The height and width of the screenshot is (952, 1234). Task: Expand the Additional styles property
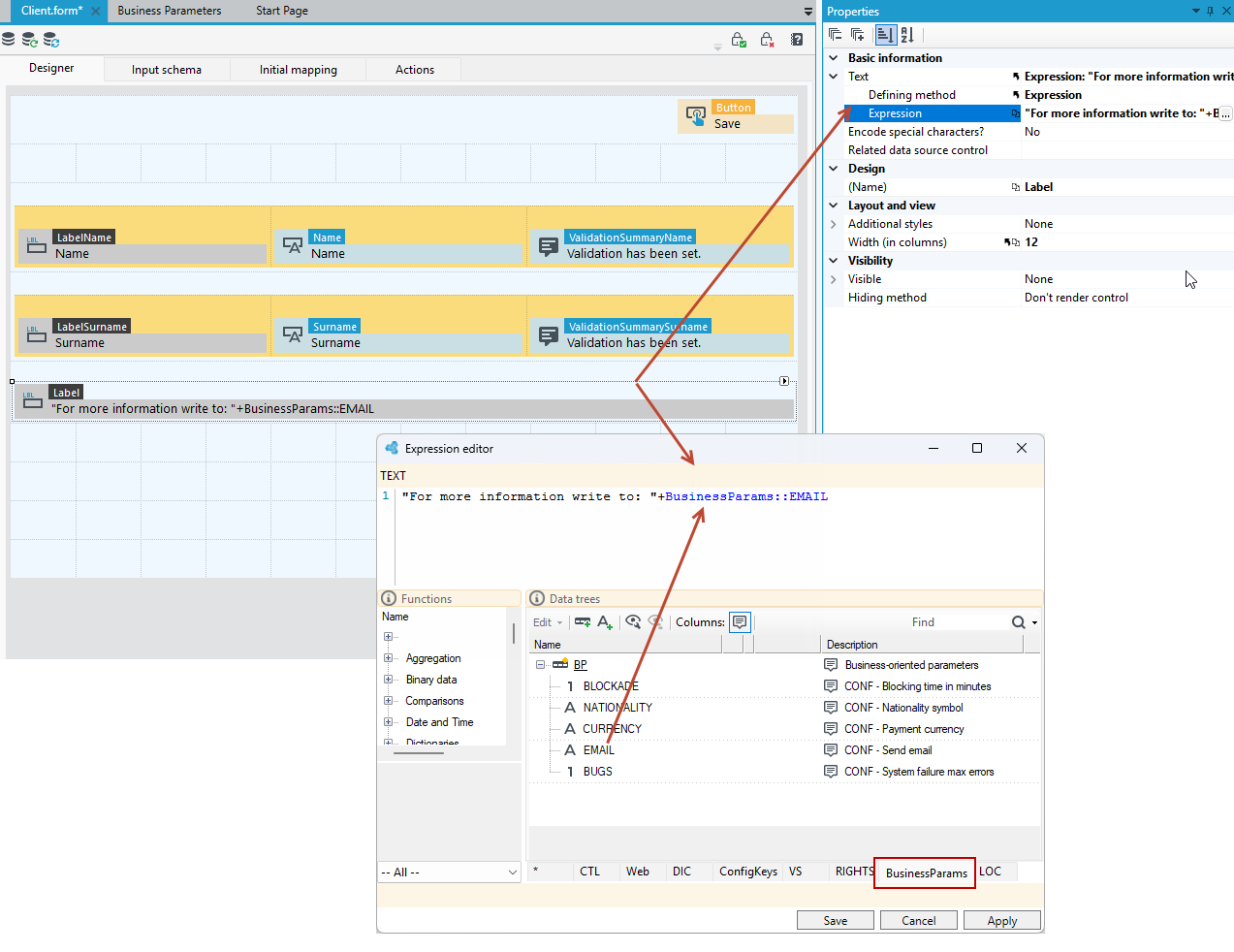834,224
